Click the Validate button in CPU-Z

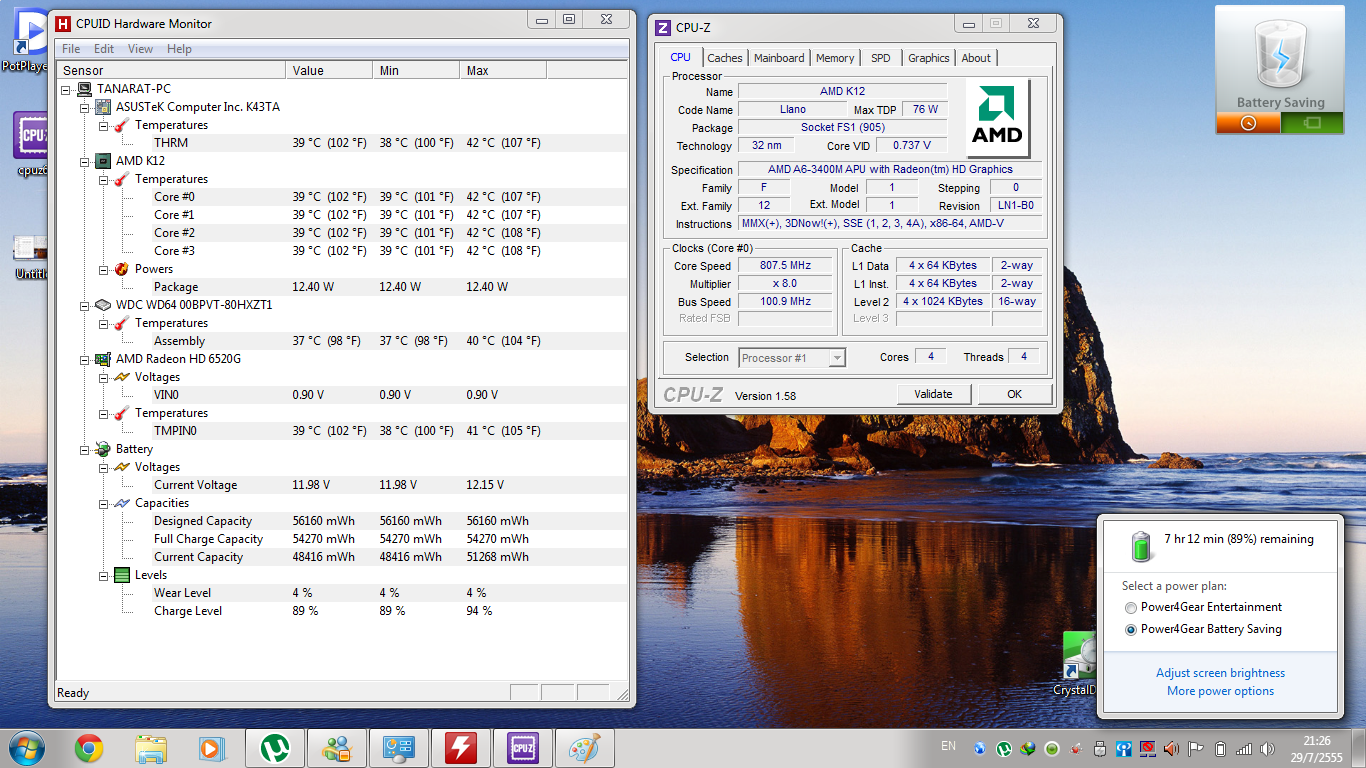pos(933,394)
